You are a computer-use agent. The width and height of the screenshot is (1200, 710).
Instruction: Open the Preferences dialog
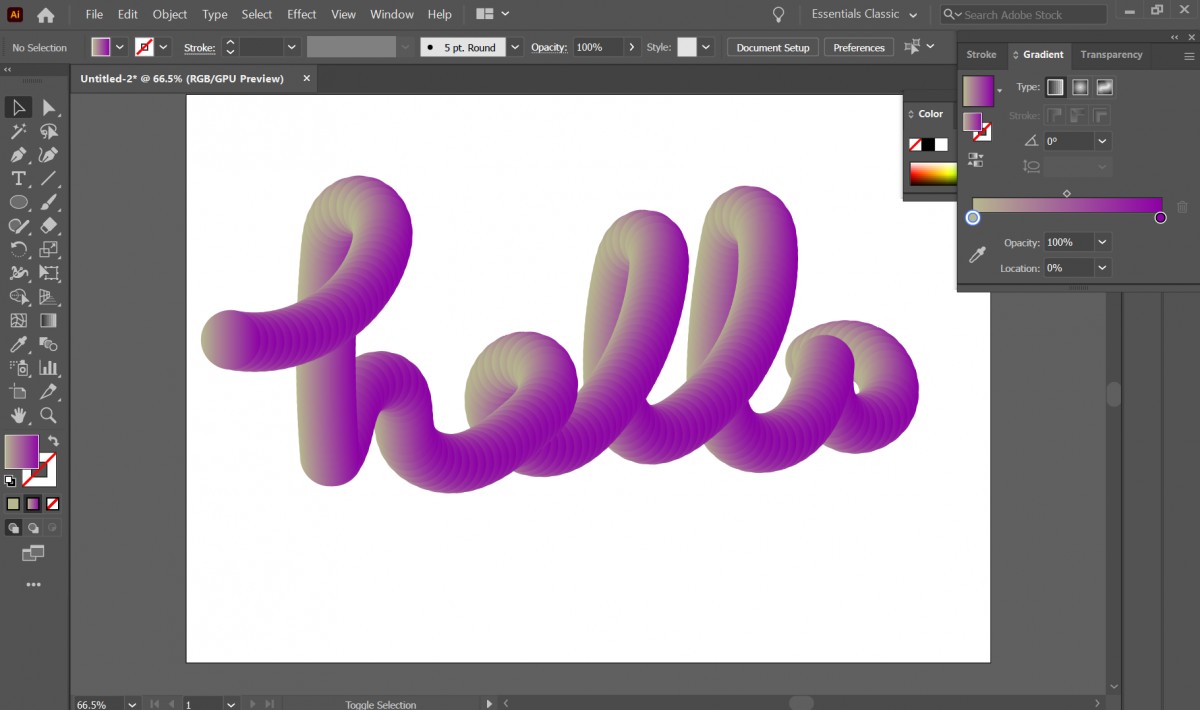click(x=858, y=47)
